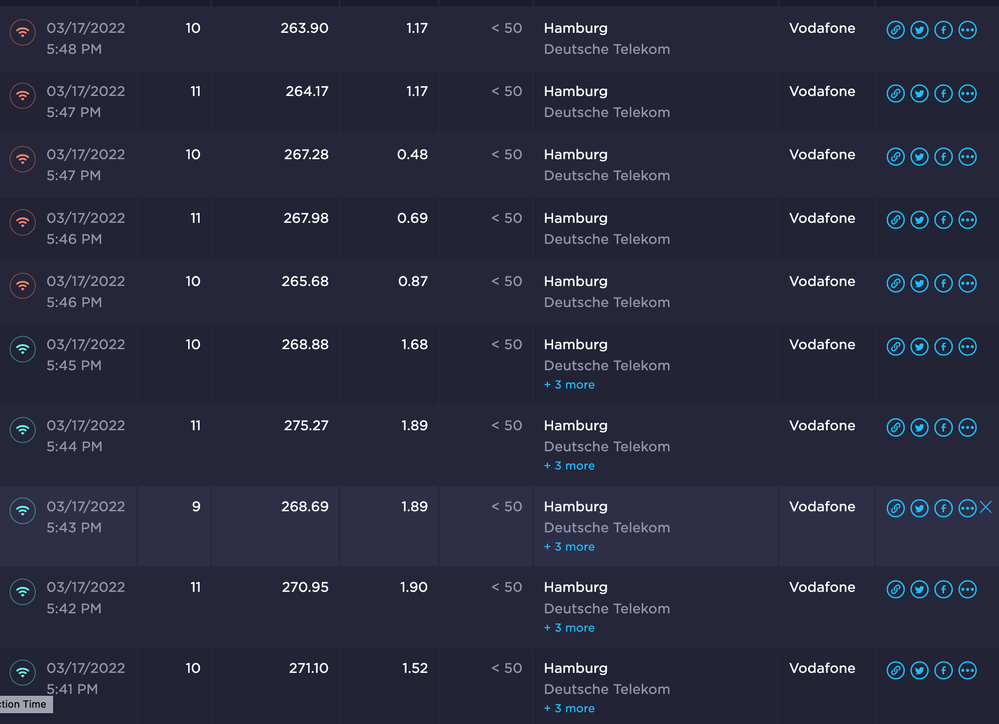Expand "+ 3 more" servers under 5:45 PM
Viewport: 999px width, 724px height.
point(569,385)
